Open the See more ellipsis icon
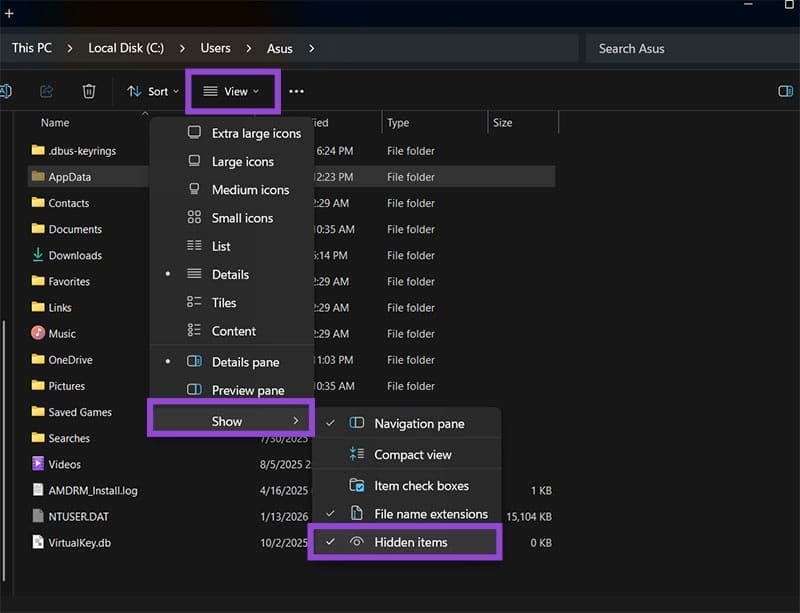This screenshot has width=800, height=613. pos(296,91)
